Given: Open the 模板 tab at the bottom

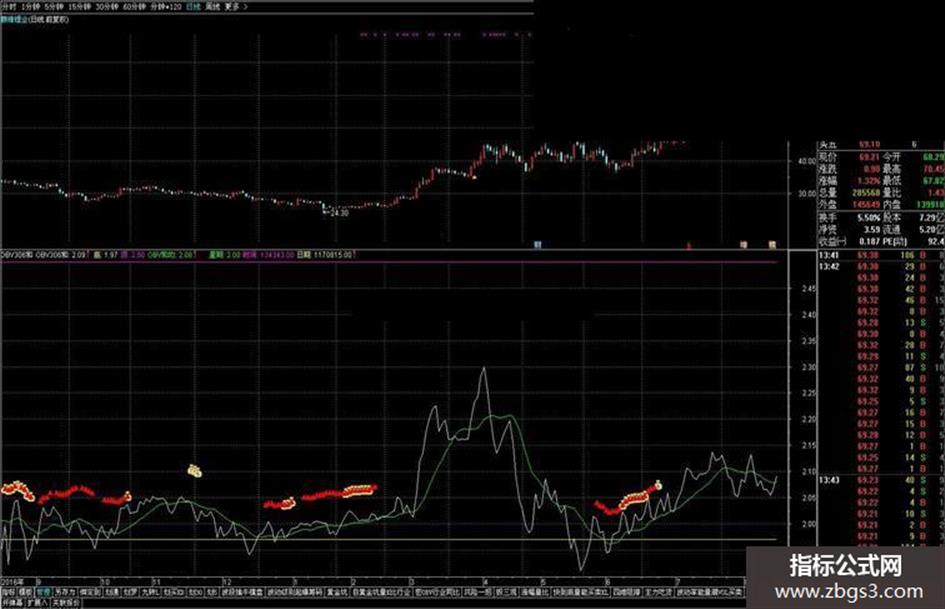Looking at the screenshot, I should (x=25, y=592).
